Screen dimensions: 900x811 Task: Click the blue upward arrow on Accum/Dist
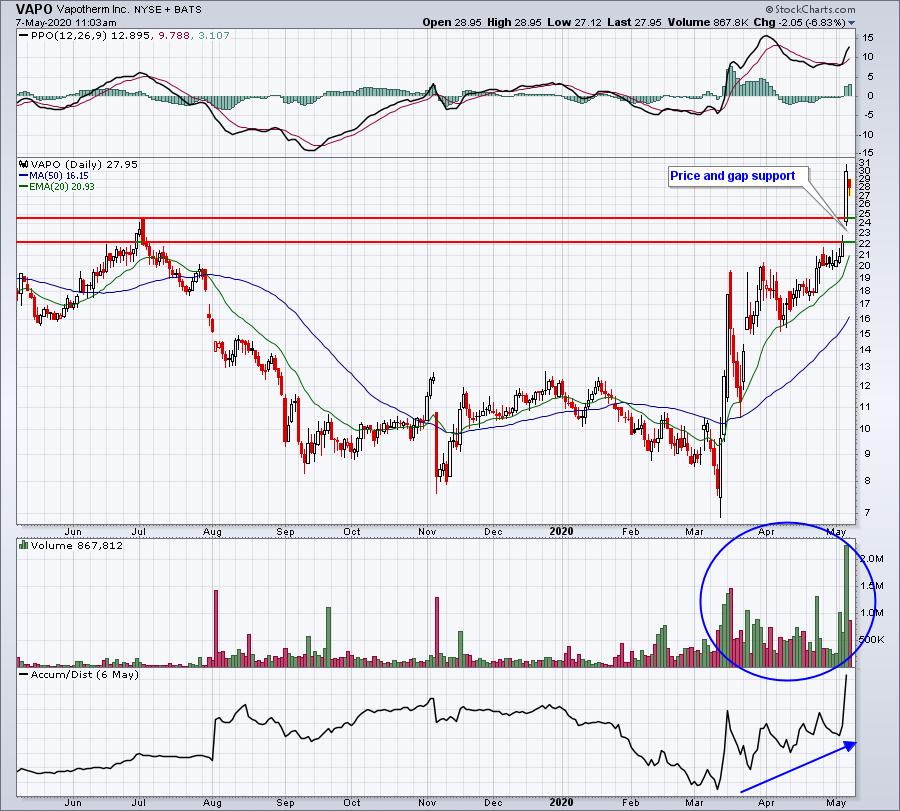(x=798, y=767)
